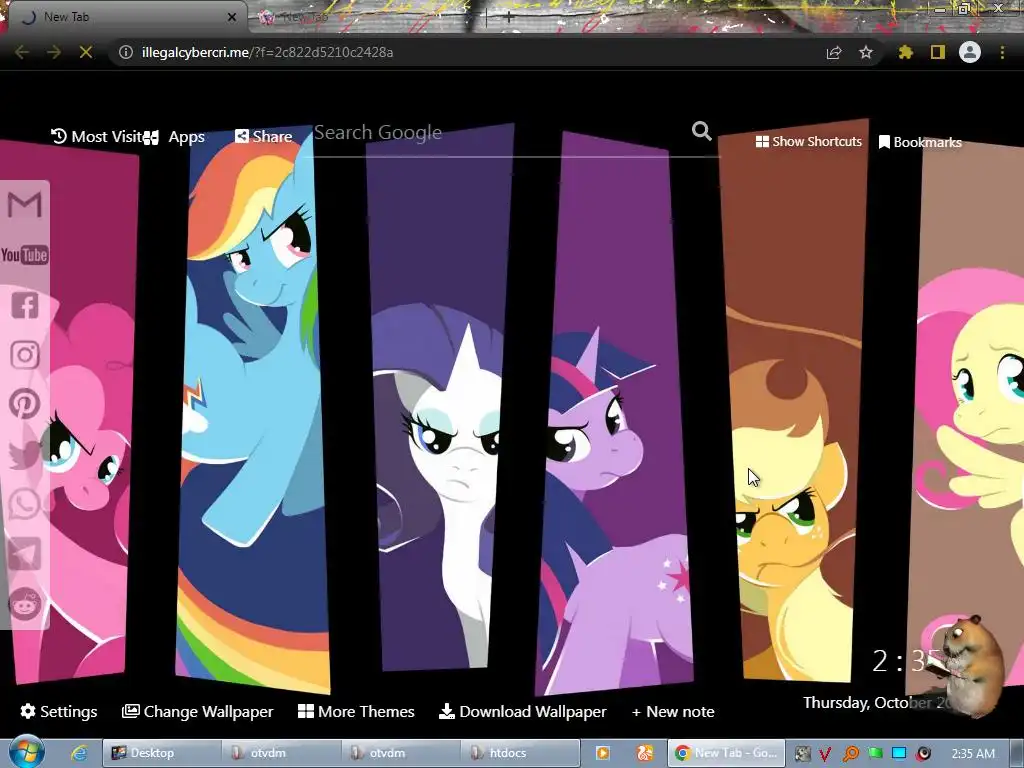Toggle the Chrome side panel
The width and height of the screenshot is (1024, 768).
click(938, 52)
